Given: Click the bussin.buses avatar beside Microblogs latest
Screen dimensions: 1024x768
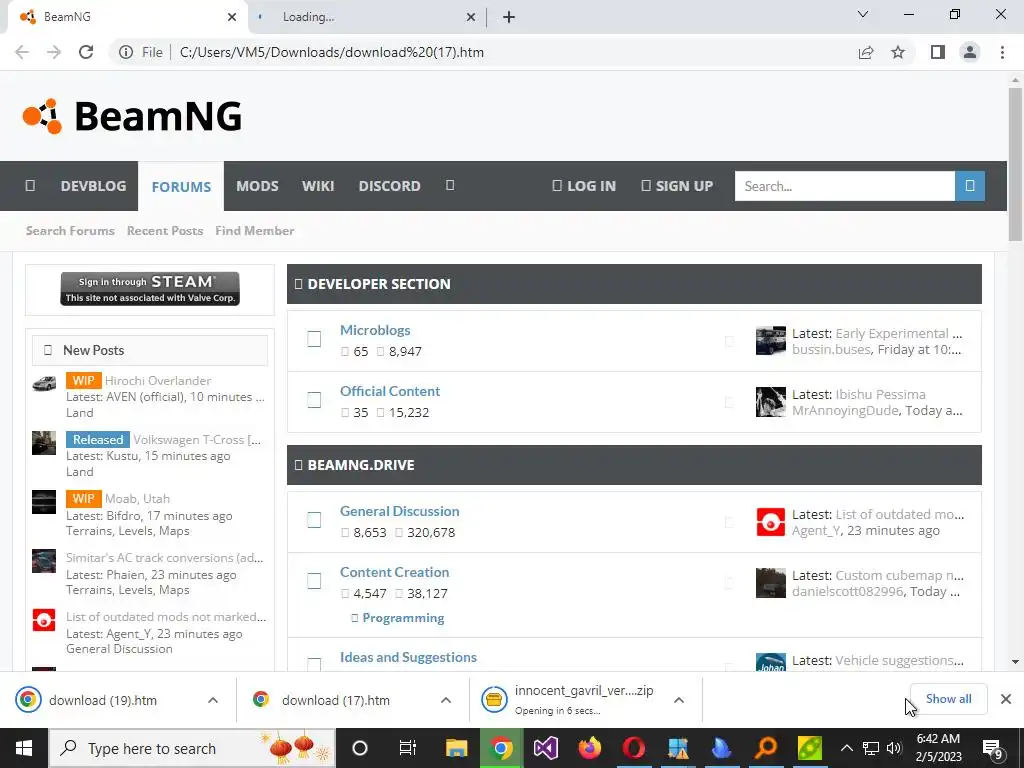Looking at the screenshot, I should tap(771, 341).
